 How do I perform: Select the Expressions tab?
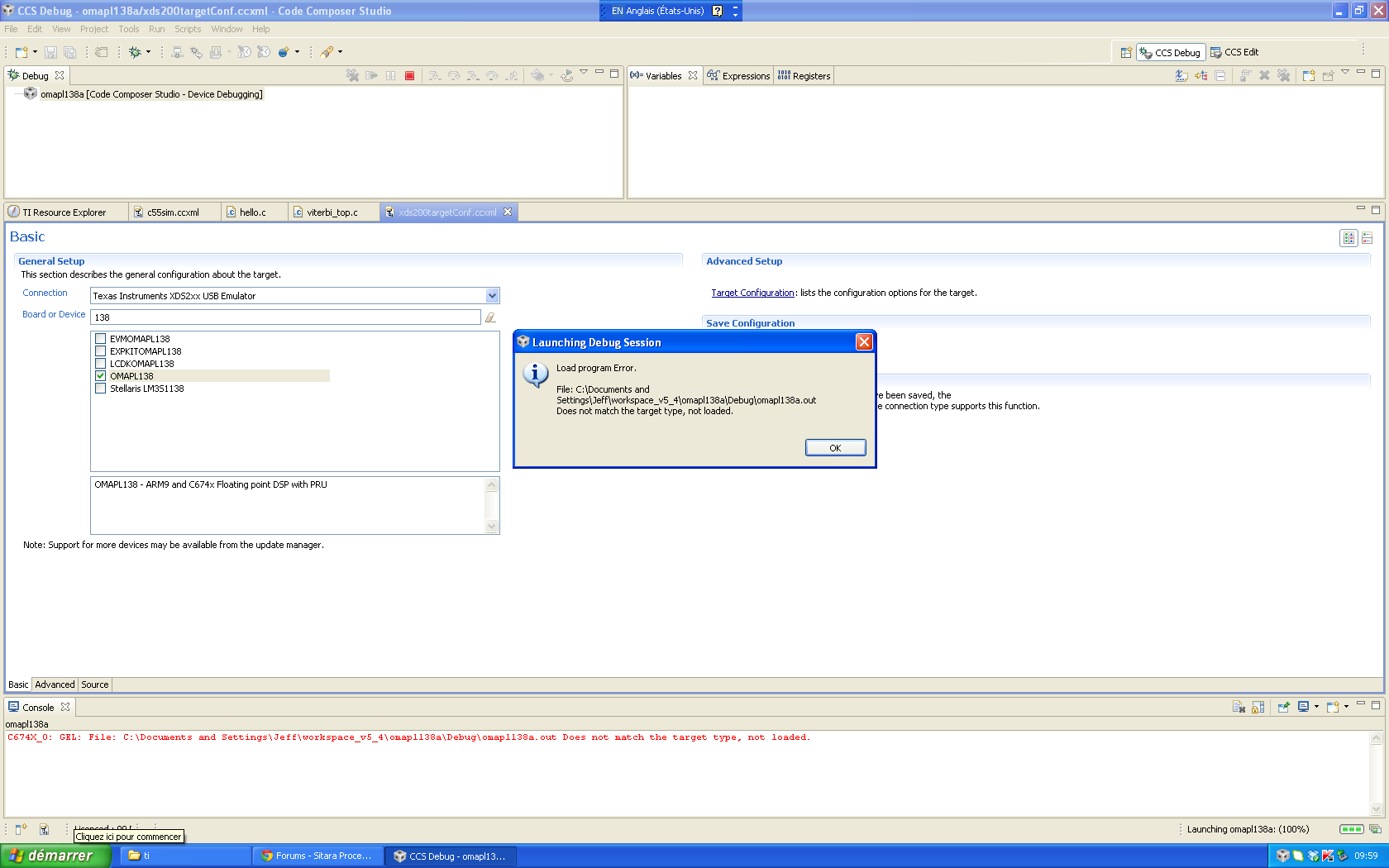[x=738, y=75]
